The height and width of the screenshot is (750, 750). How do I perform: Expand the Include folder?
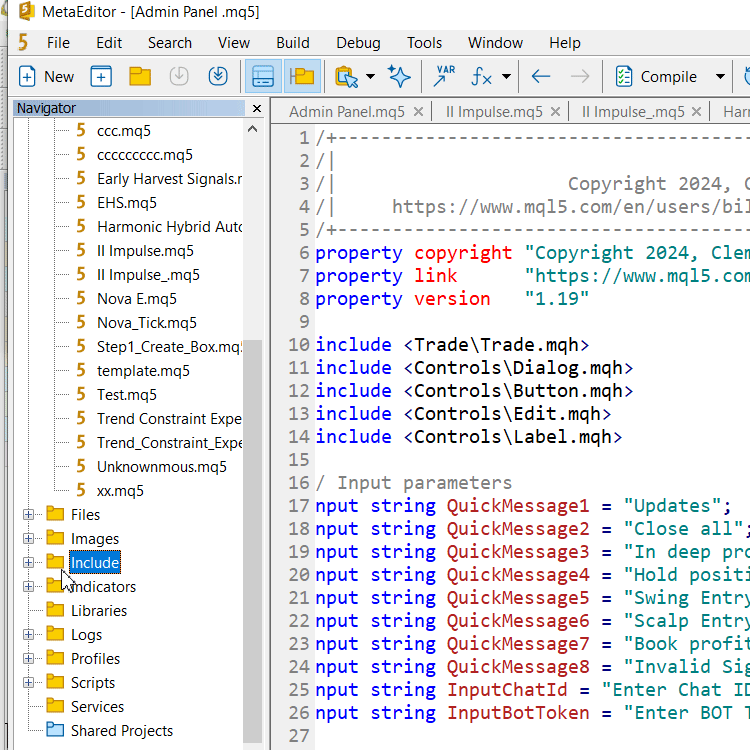[28, 562]
